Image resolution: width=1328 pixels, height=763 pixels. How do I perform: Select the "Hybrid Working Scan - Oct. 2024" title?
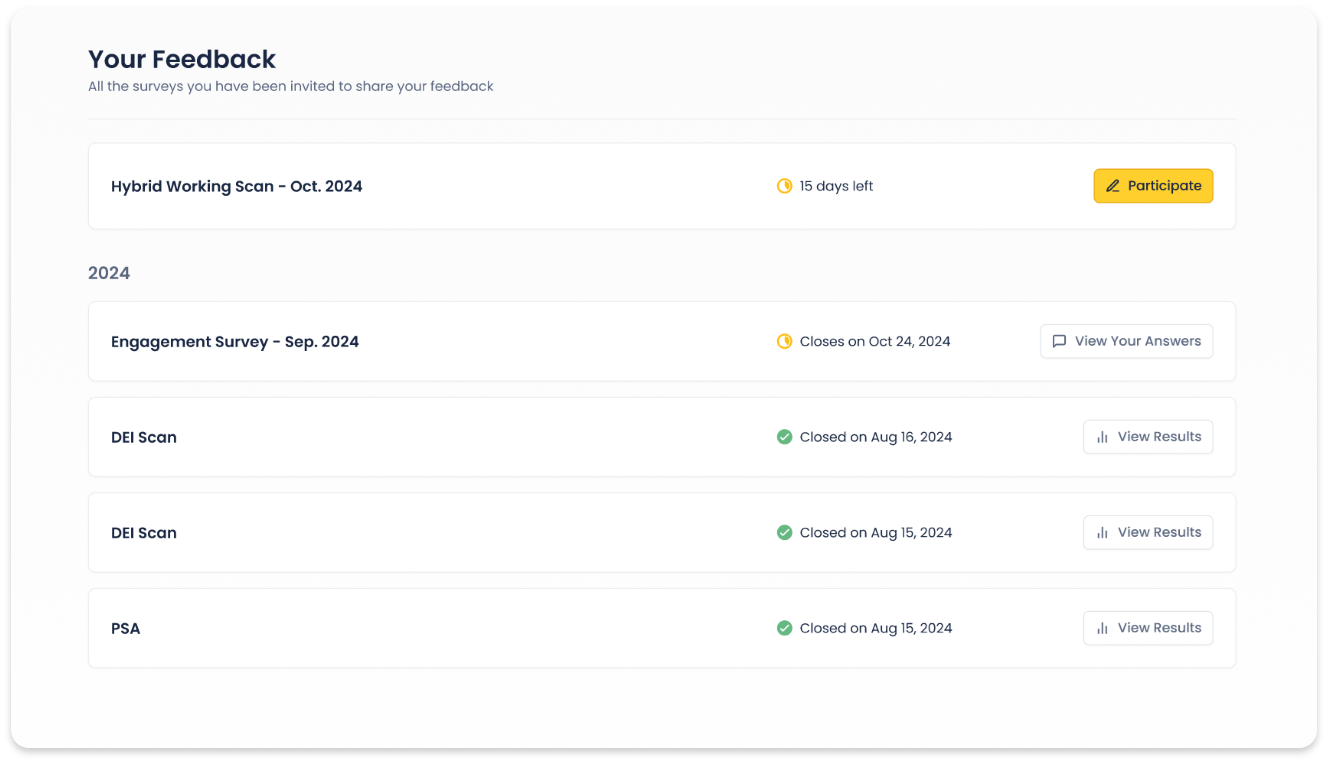click(x=236, y=186)
